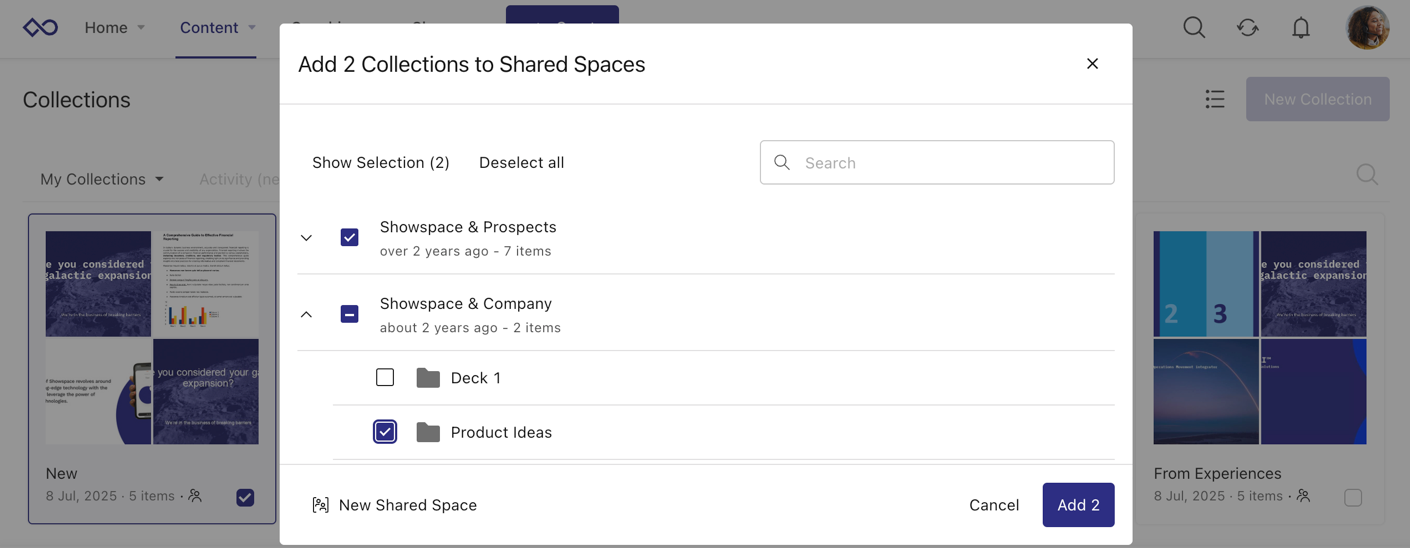Open From Experiences collection thumbnail

[1260, 338]
